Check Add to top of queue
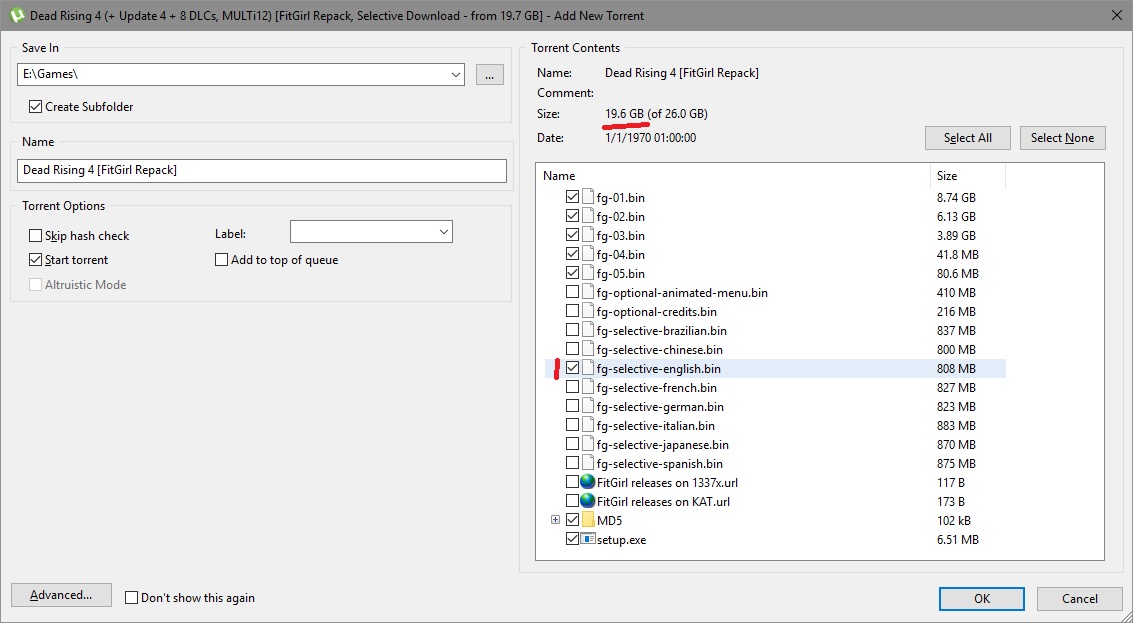This screenshot has width=1133, height=623. (x=221, y=259)
